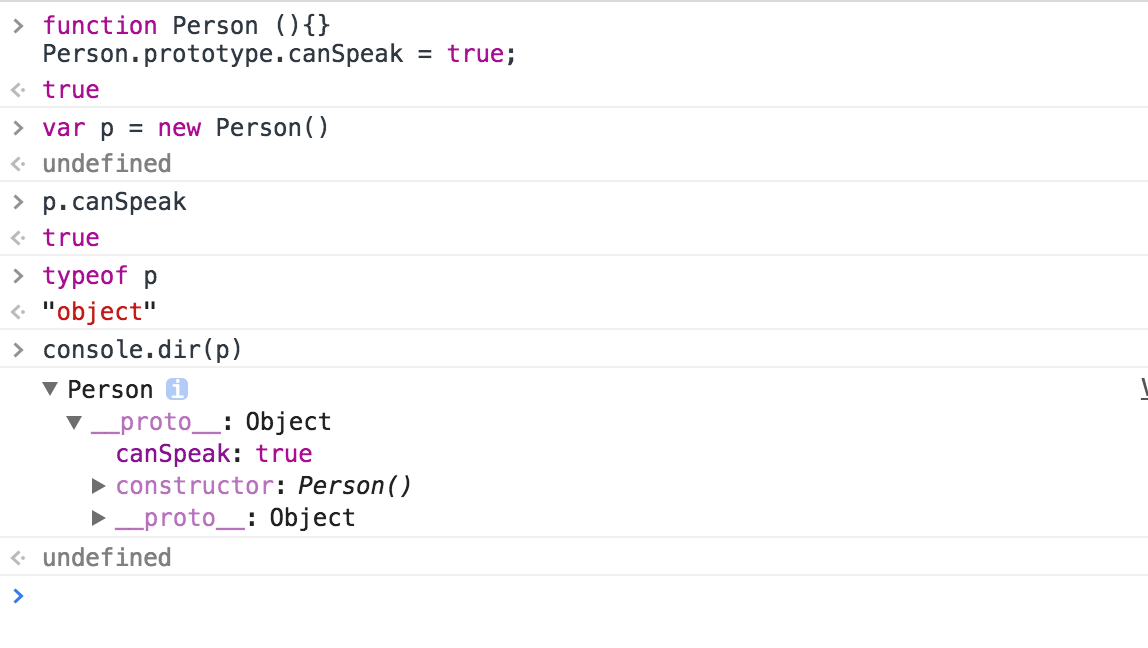The image size is (1148, 648).
Task: Click output arrow icon beside "object" result
Action: click(17, 312)
